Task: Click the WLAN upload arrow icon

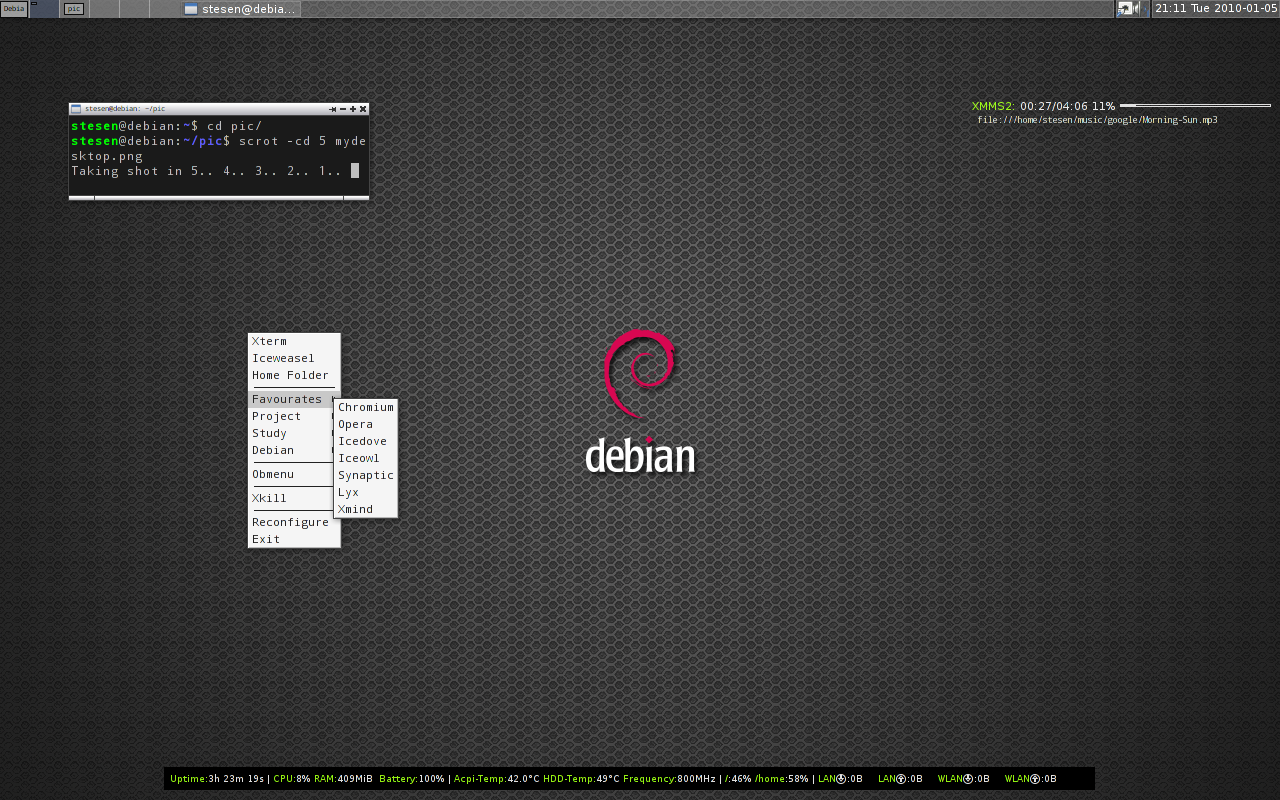Action: (x=1035, y=779)
